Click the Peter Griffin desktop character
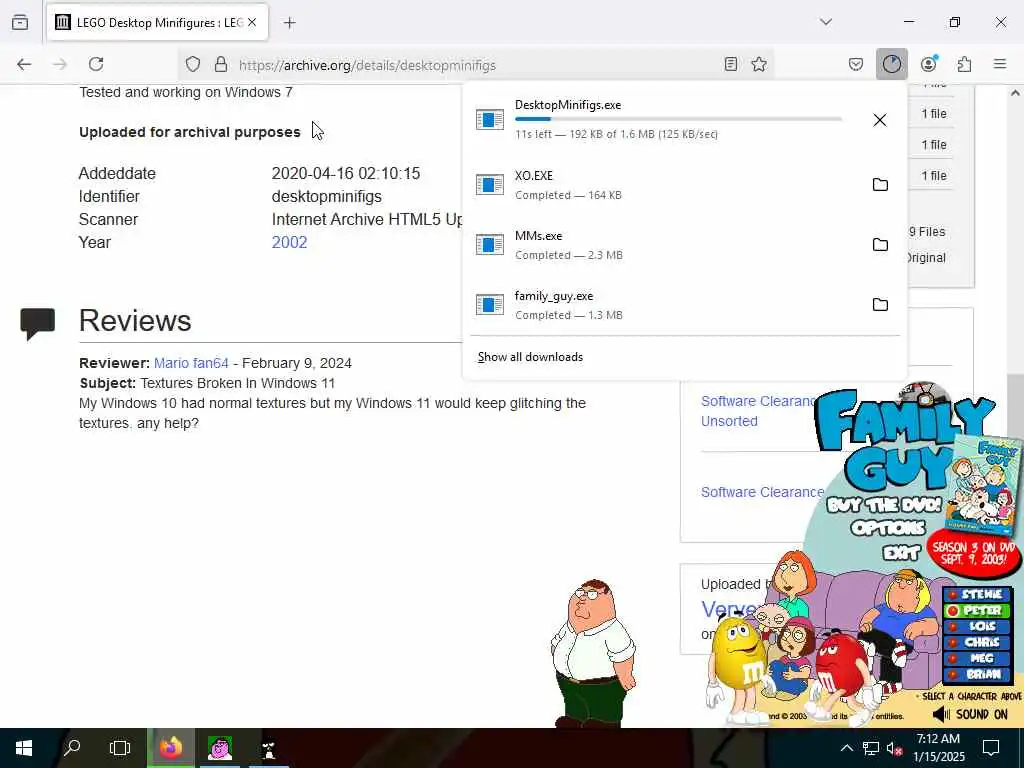Screen dimensions: 1024x768 click(x=591, y=653)
